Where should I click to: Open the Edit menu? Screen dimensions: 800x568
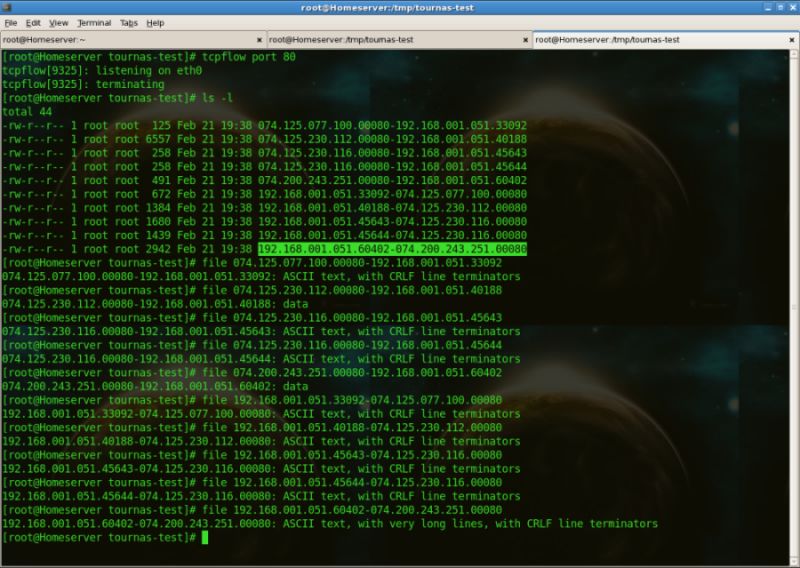[x=33, y=23]
